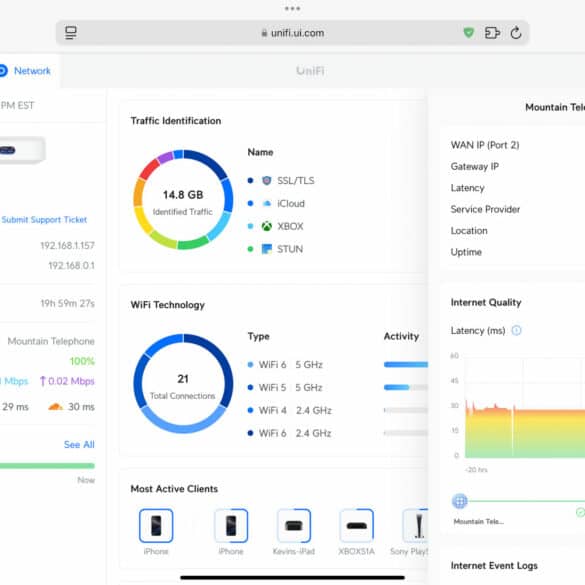Click the WiFi 4 2.4 GHz activity bar
The image size is (585, 585).
coord(406,410)
